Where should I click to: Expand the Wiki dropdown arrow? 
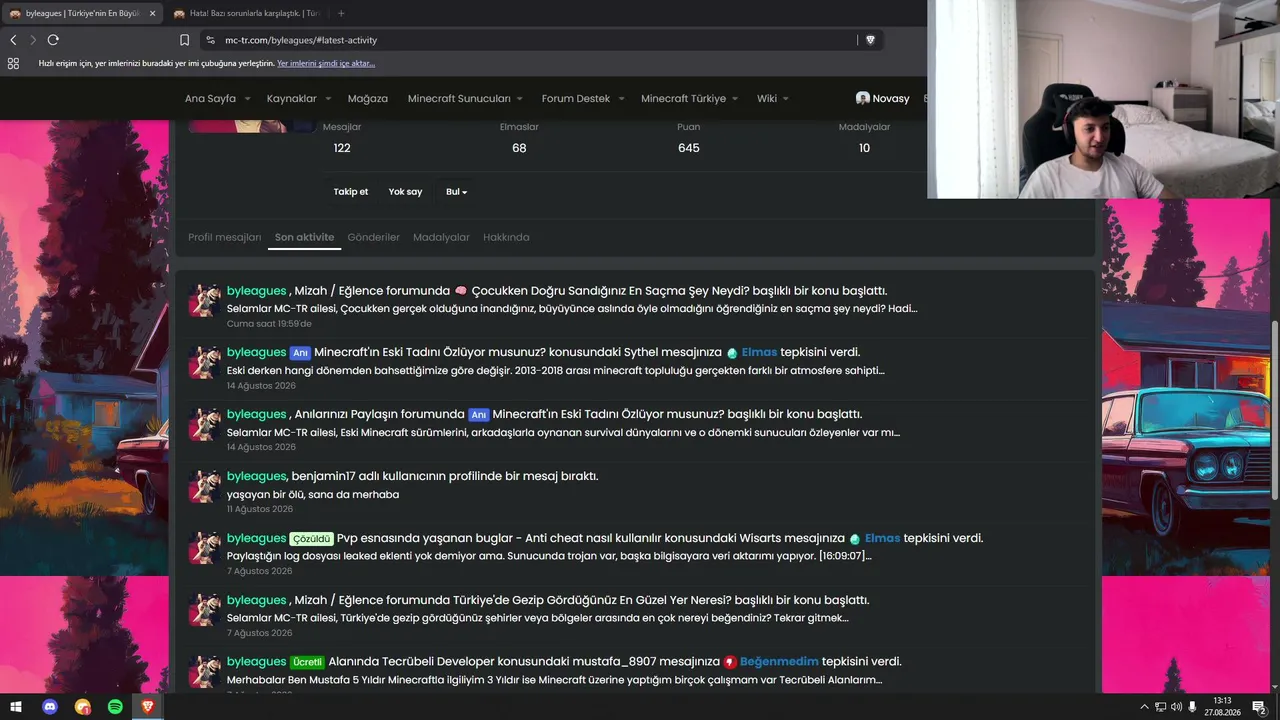coord(786,99)
